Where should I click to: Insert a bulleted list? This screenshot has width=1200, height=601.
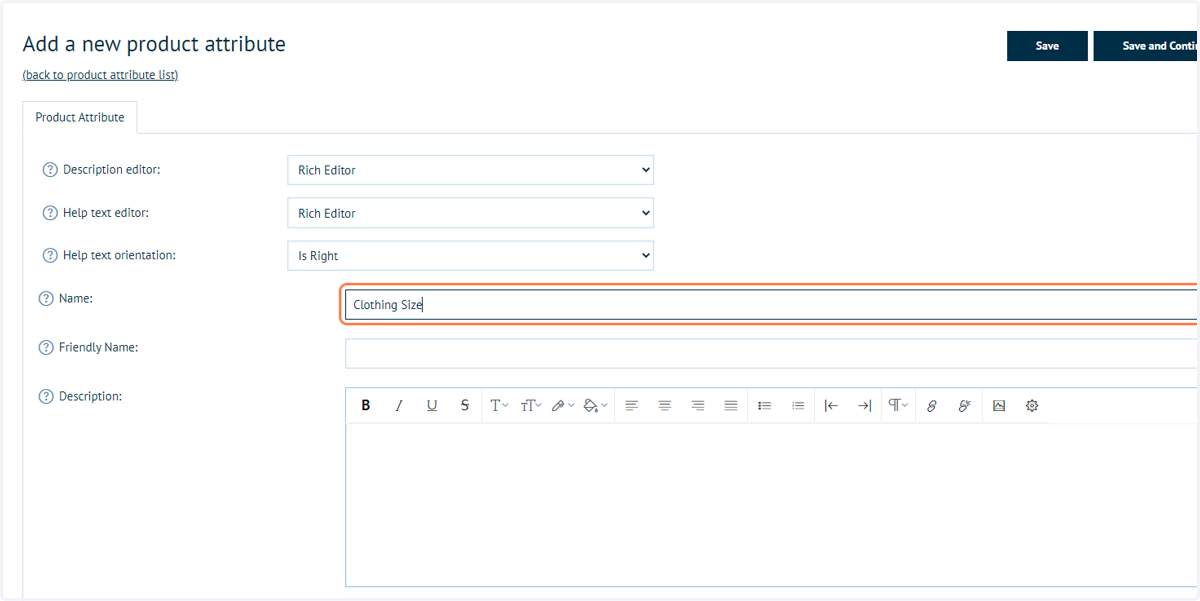[765, 406]
